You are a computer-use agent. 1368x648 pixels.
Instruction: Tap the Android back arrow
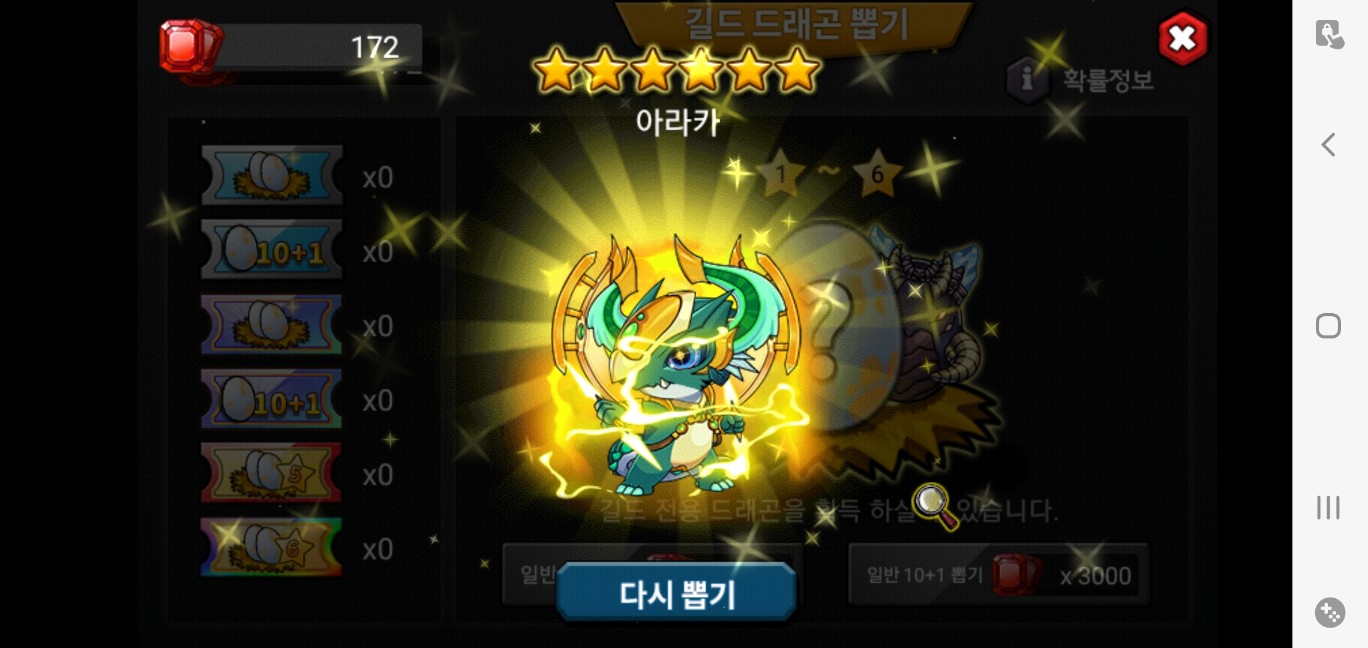(x=1329, y=145)
